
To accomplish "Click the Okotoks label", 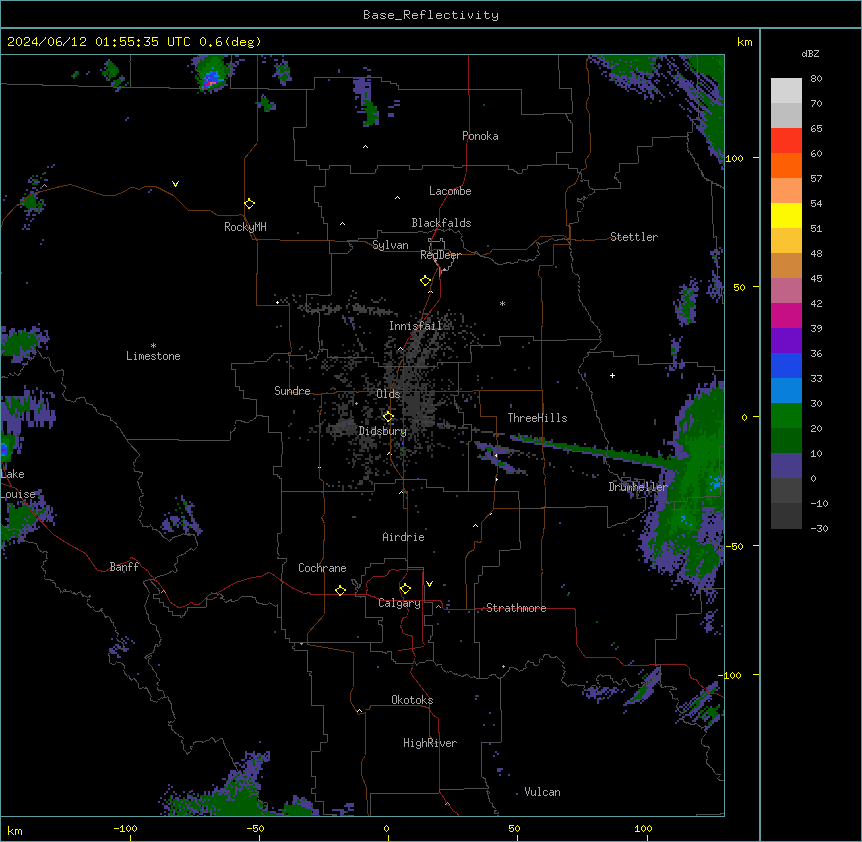I will [412, 700].
